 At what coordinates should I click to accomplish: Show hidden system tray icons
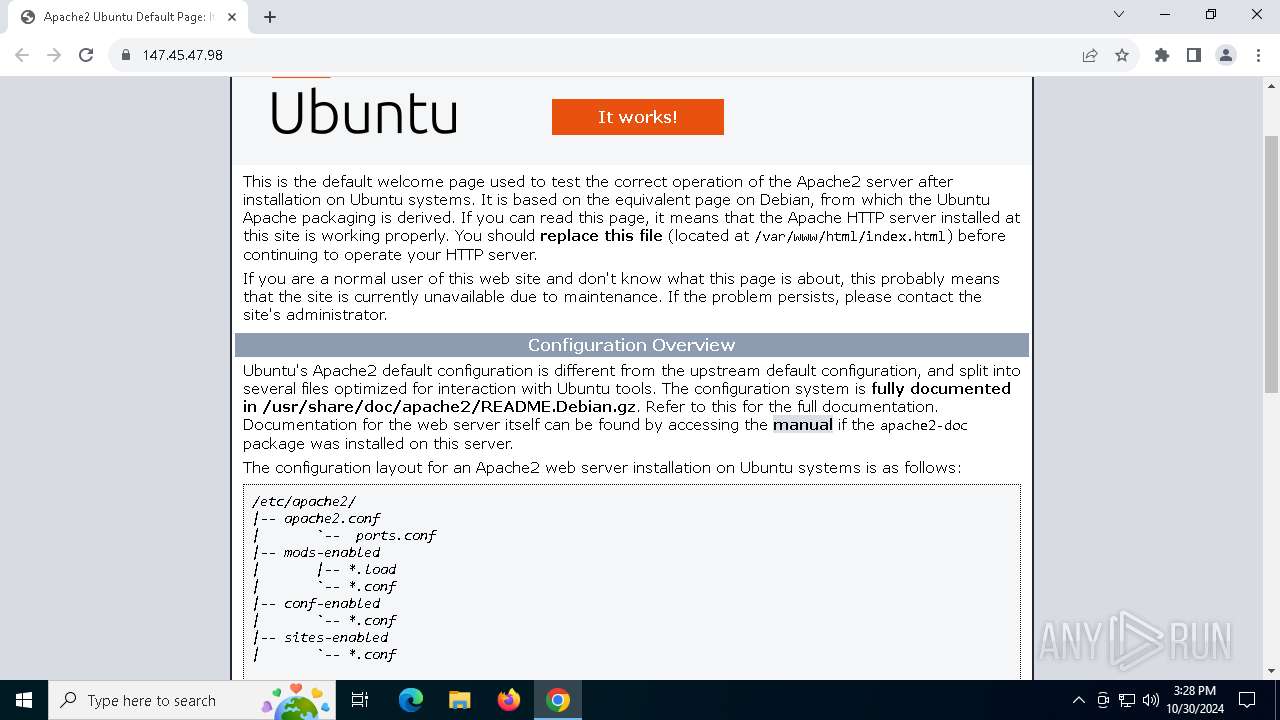(x=1078, y=700)
